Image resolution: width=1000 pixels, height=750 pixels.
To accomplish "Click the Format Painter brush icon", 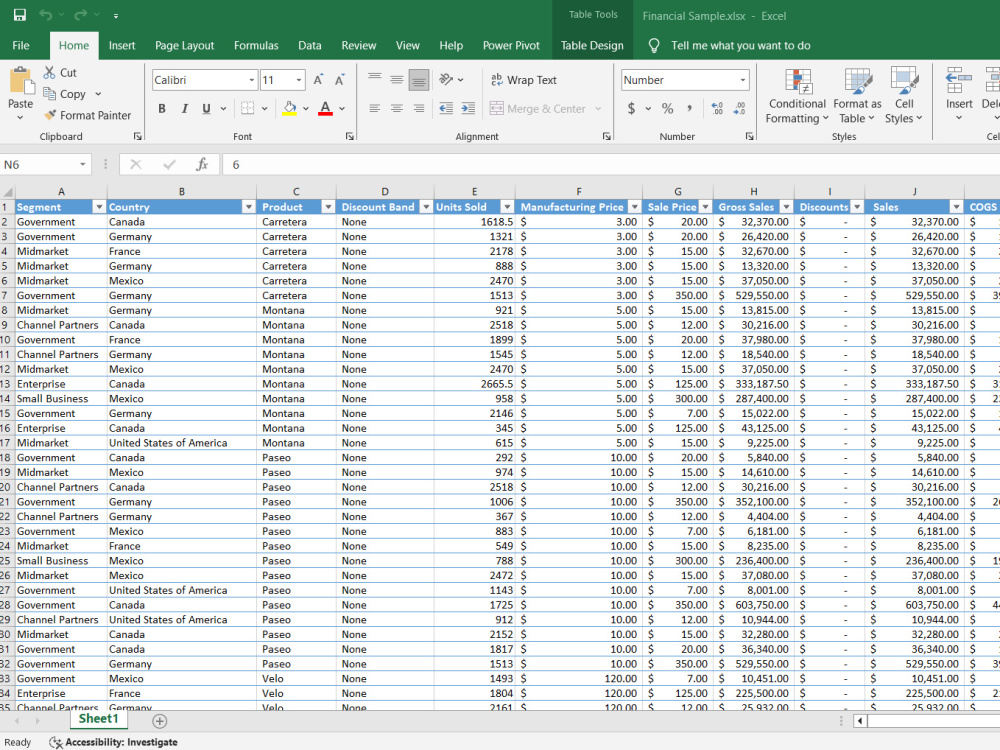I will (x=50, y=115).
